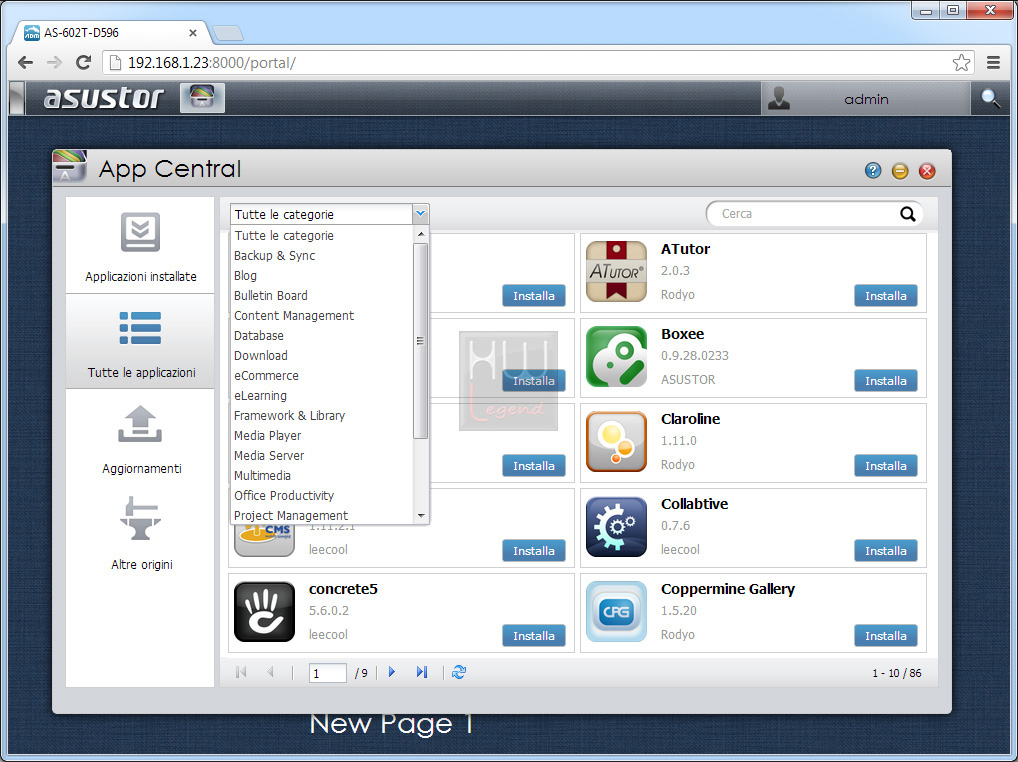The image size is (1018, 762).
Task: Choose Bulletin Board category
Action: tap(323, 296)
